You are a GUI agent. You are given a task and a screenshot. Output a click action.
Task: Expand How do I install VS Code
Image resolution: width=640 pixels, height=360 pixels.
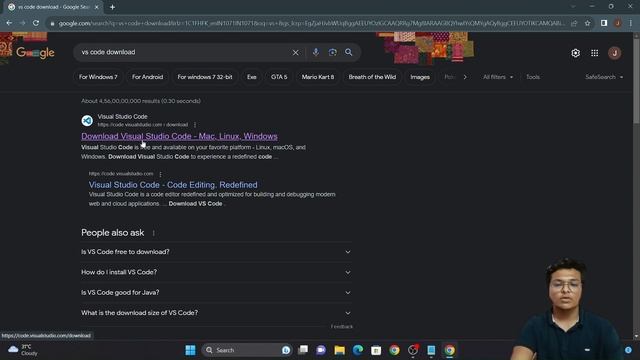216,272
